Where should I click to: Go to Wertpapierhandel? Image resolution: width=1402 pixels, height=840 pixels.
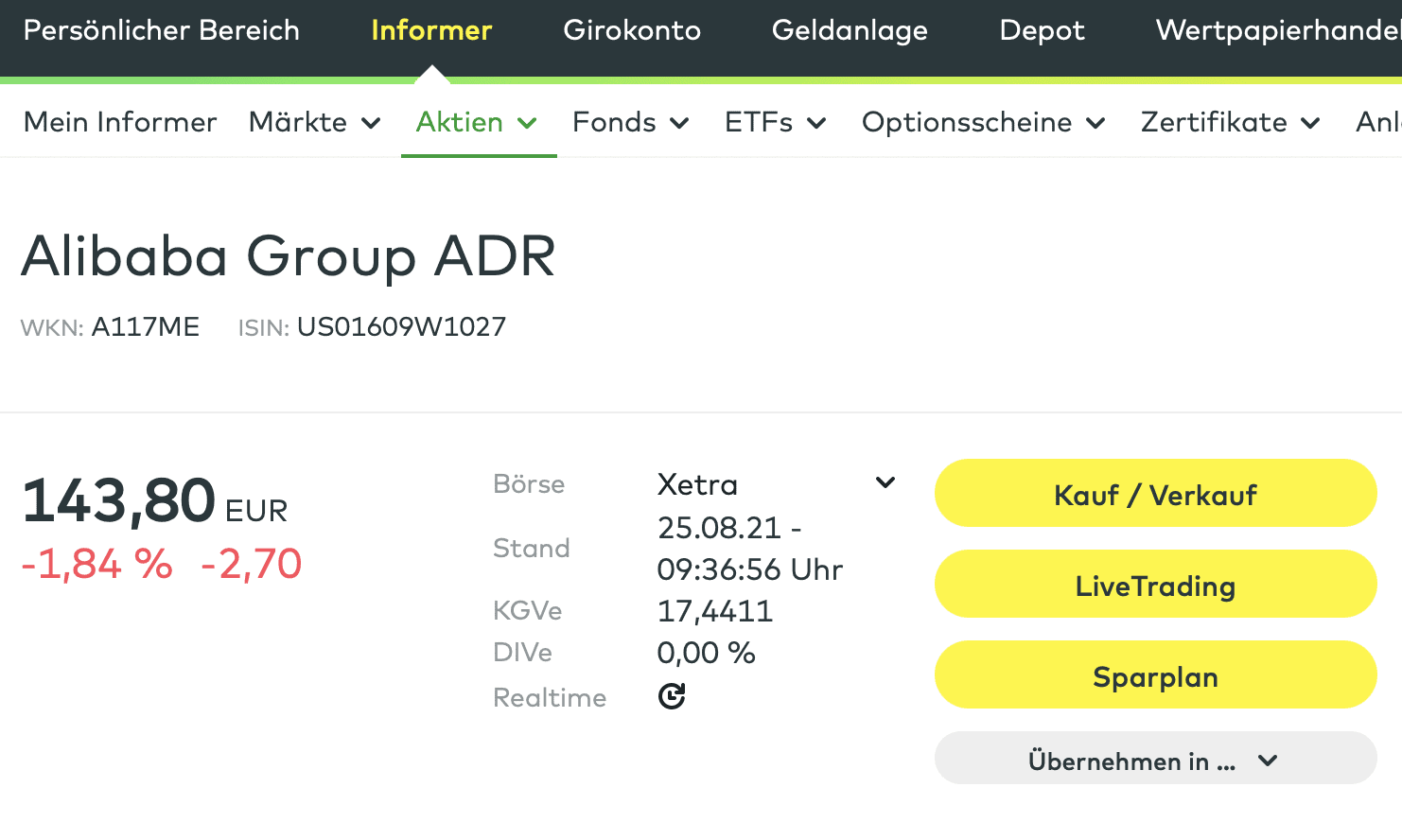point(1277,30)
